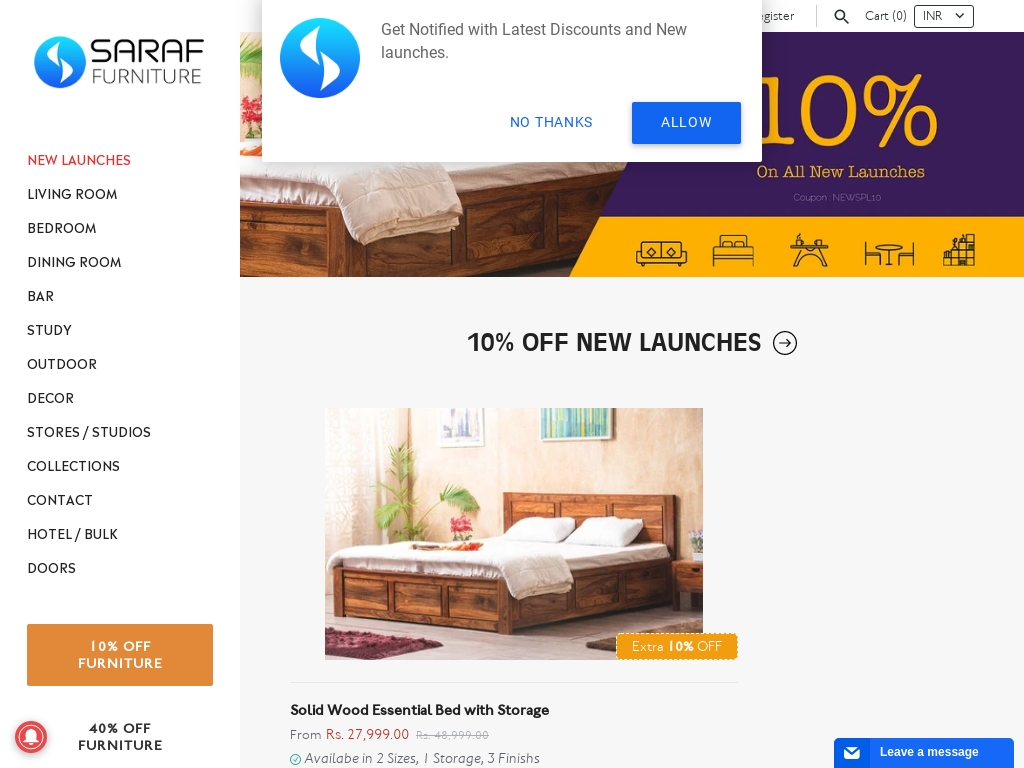Click the red notification bell icon
This screenshot has height=768, width=1024.
[31, 737]
